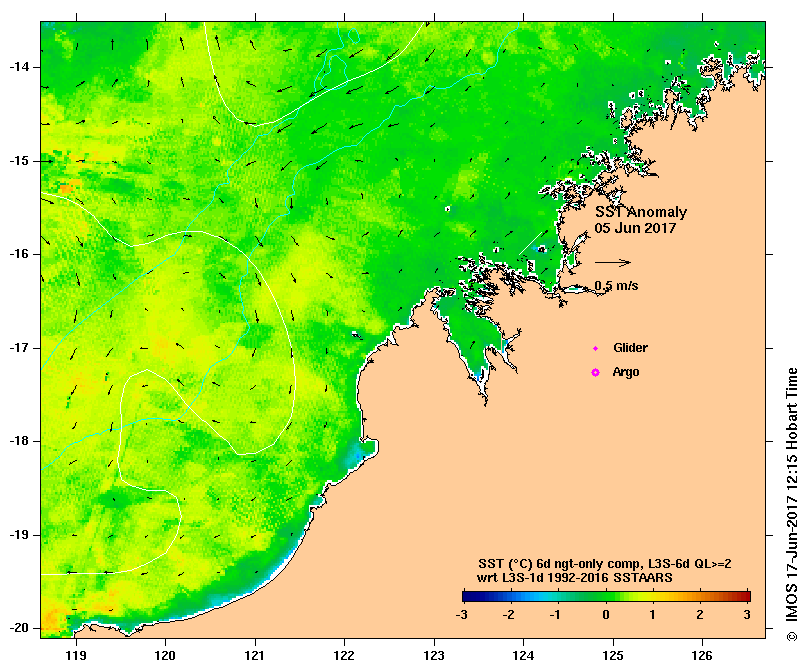This screenshot has height=672, width=809.
Task: Click the 'SST Anomaly' title text
Action: [x=641, y=212]
